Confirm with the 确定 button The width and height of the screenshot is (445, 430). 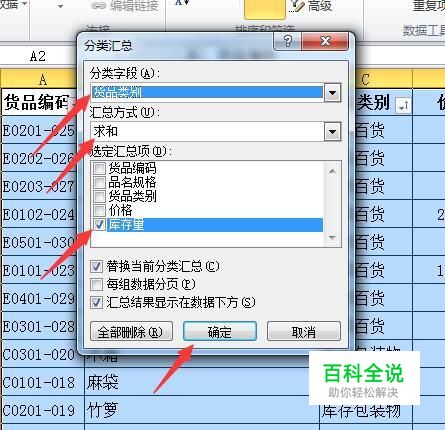click(220, 331)
